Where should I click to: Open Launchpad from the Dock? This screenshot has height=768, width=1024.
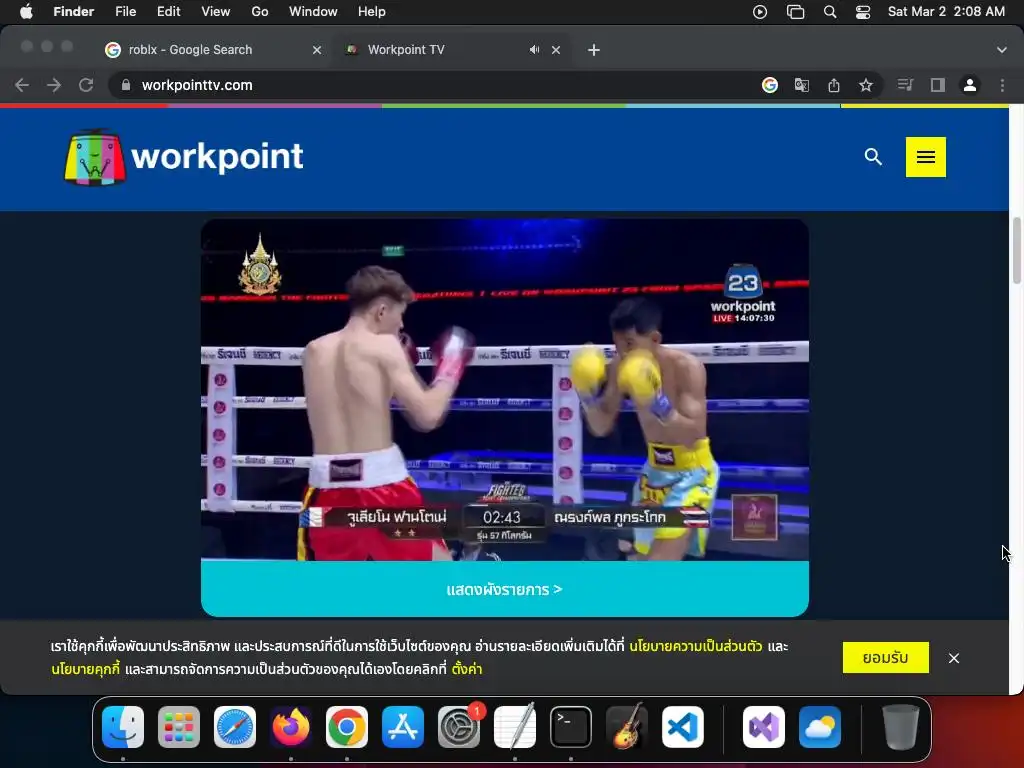pos(179,727)
